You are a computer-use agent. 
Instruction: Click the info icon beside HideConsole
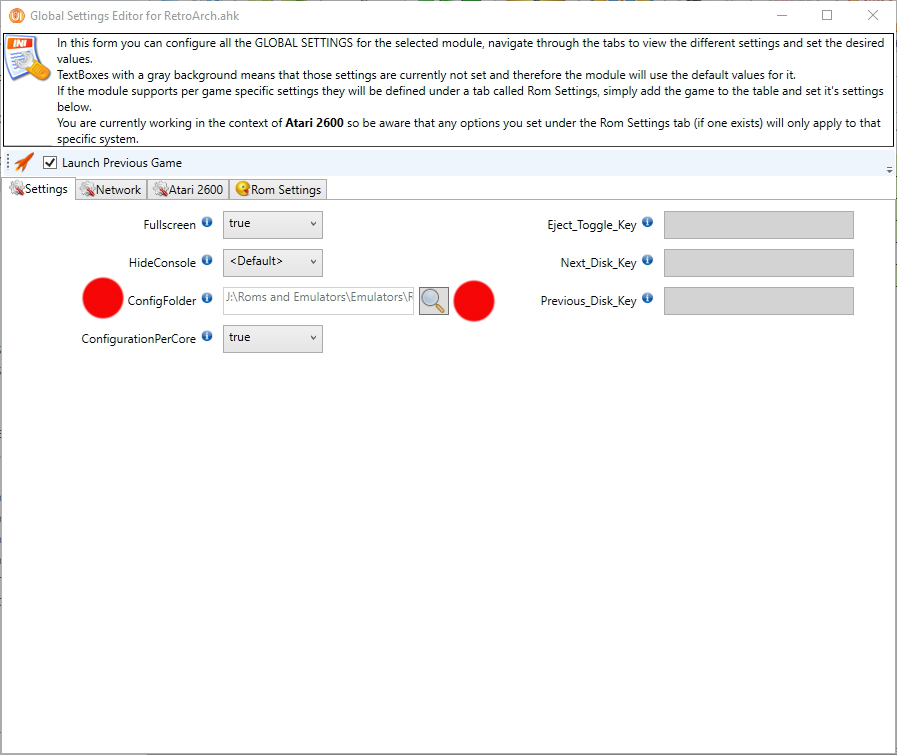[x=207, y=260]
